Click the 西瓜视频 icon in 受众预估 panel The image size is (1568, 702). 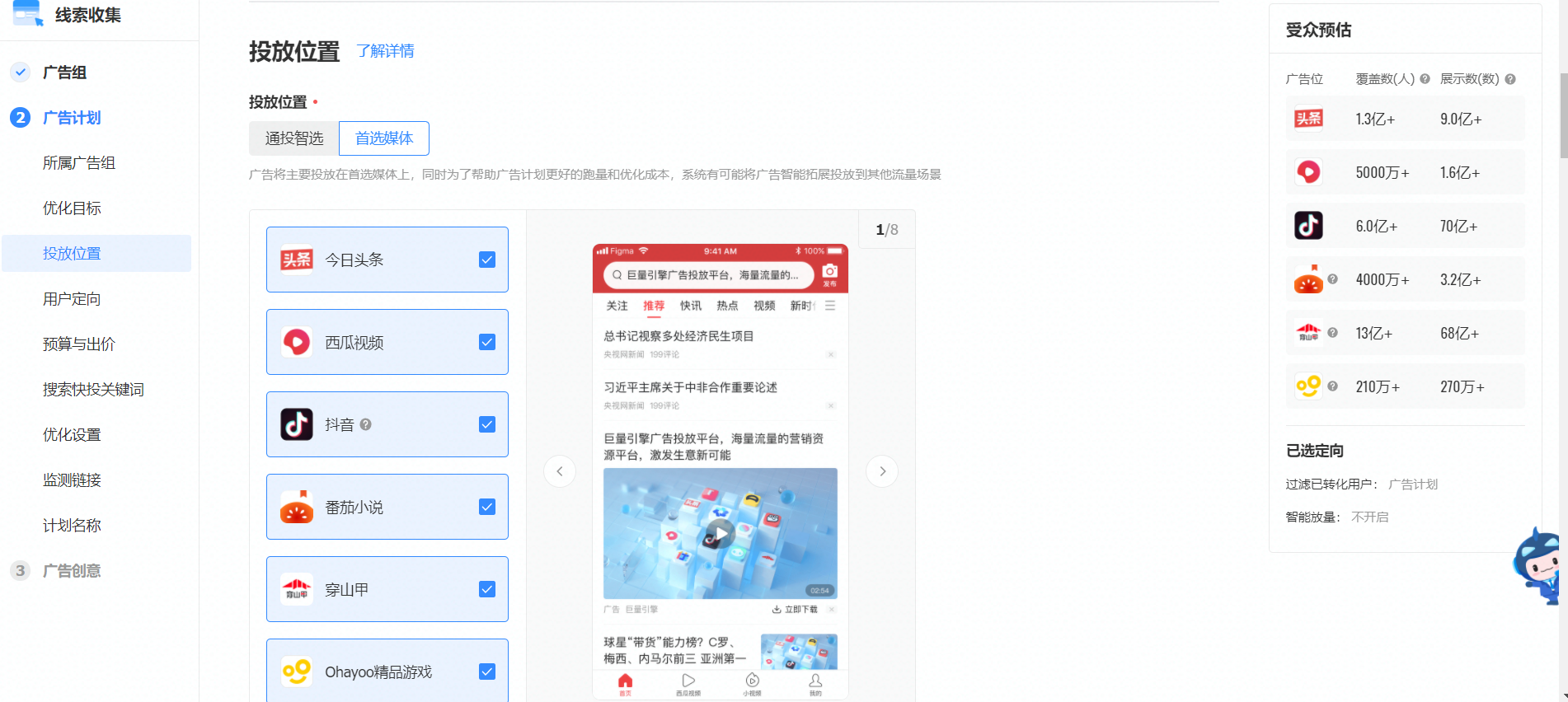click(1308, 172)
